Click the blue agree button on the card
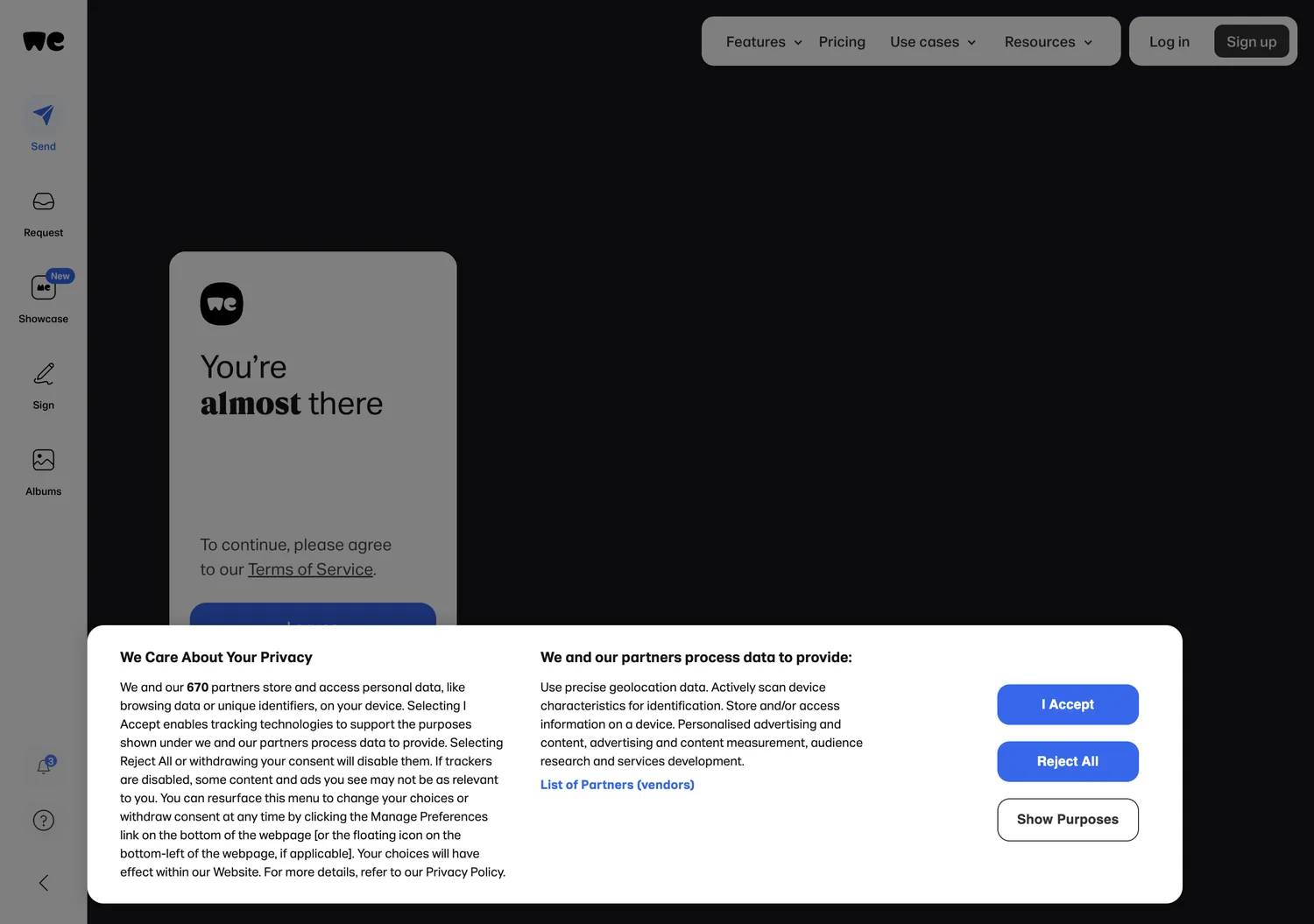 (313, 614)
